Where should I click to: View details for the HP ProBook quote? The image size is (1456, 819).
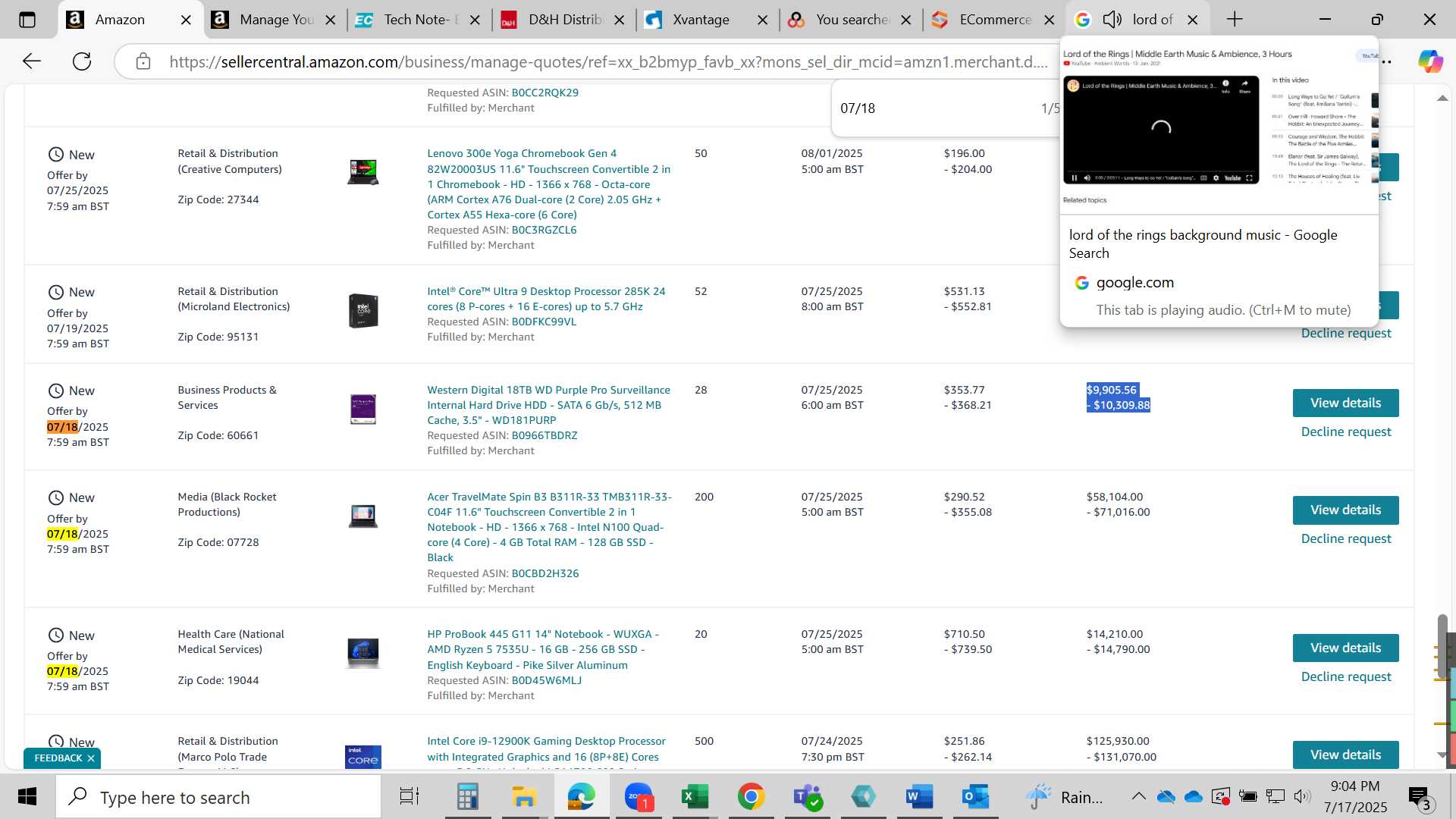coord(1345,648)
